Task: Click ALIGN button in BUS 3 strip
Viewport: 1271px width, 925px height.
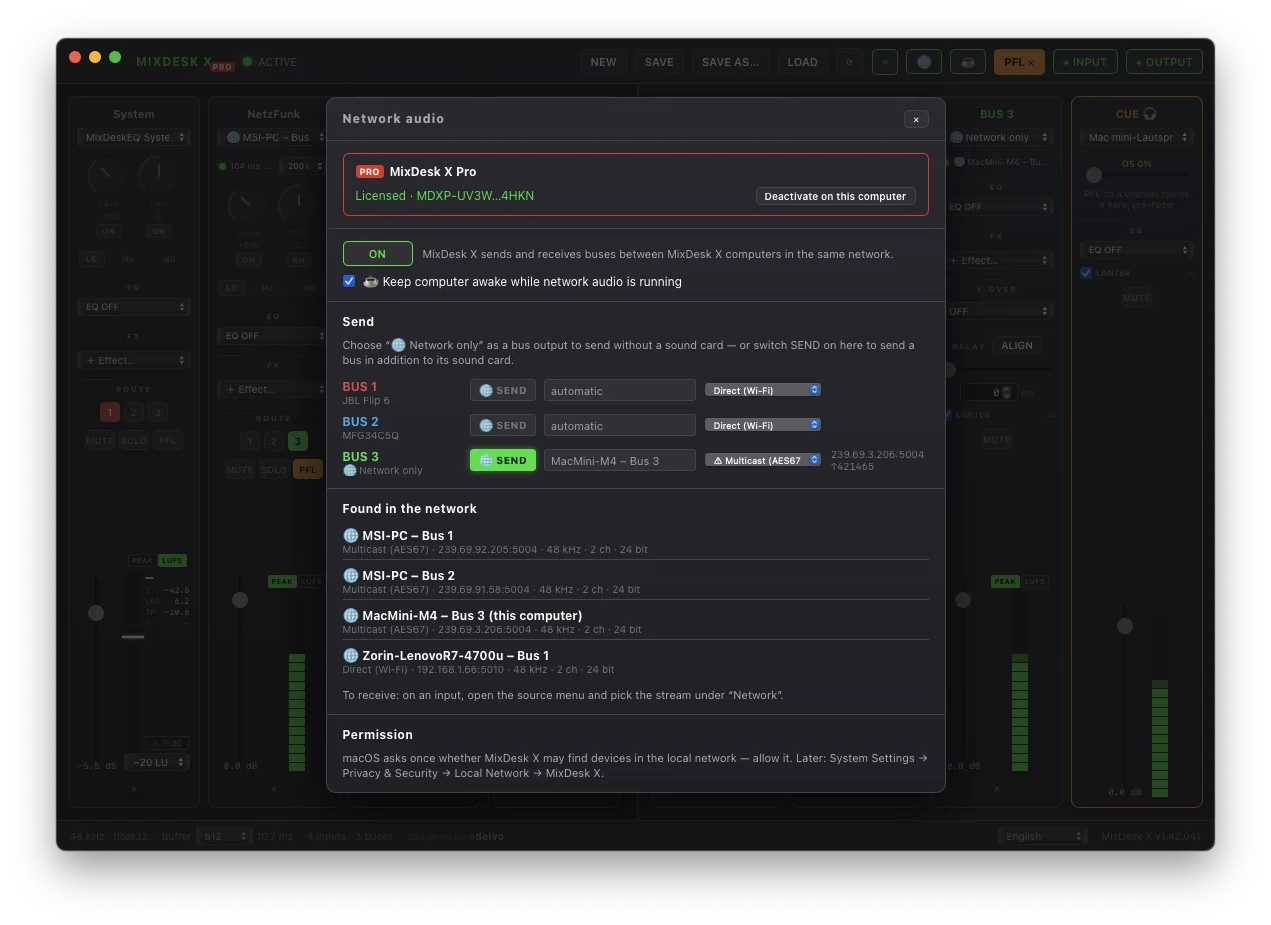Action: coord(1017,345)
